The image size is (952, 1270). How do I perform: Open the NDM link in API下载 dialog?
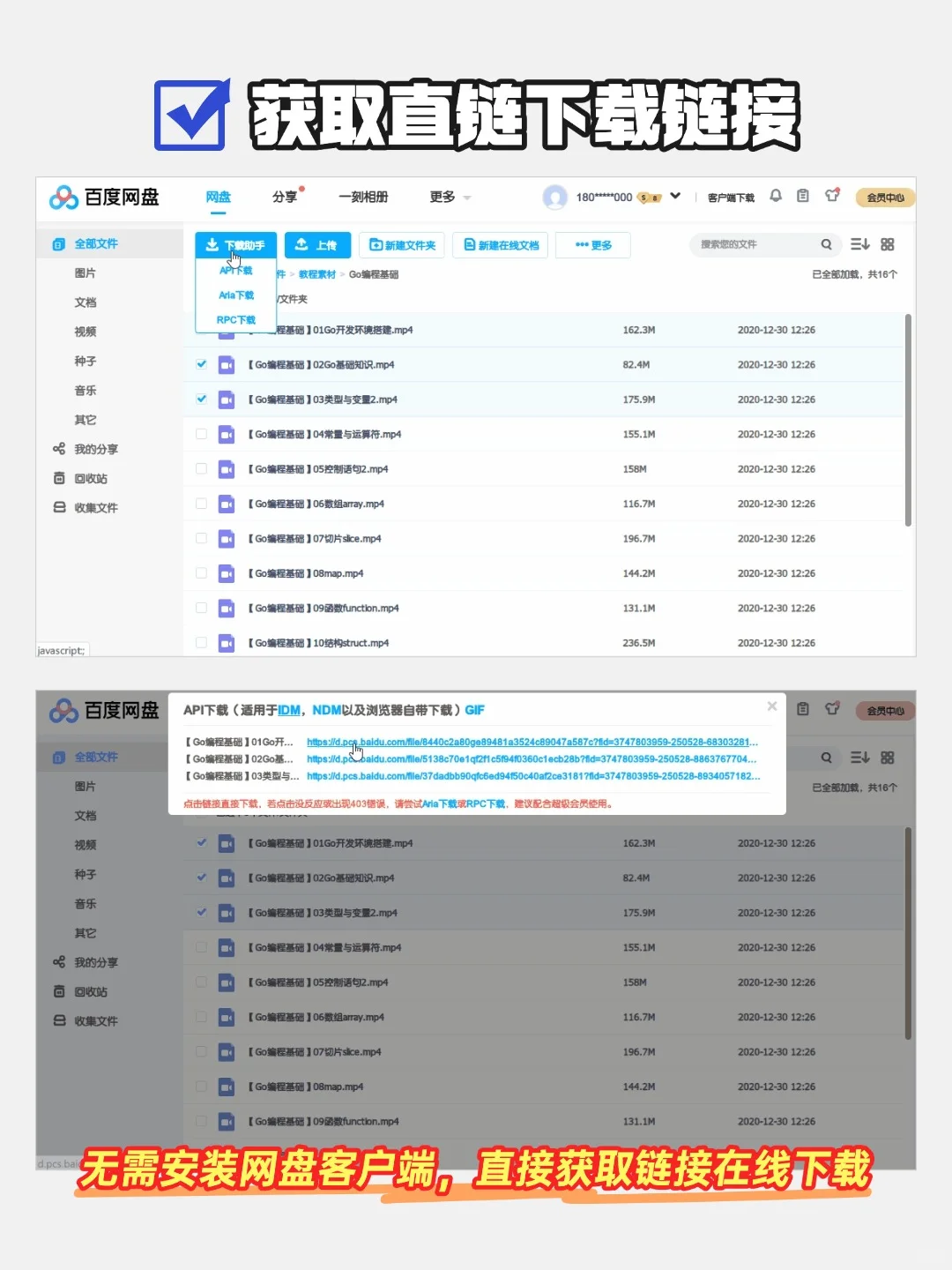pos(327,710)
